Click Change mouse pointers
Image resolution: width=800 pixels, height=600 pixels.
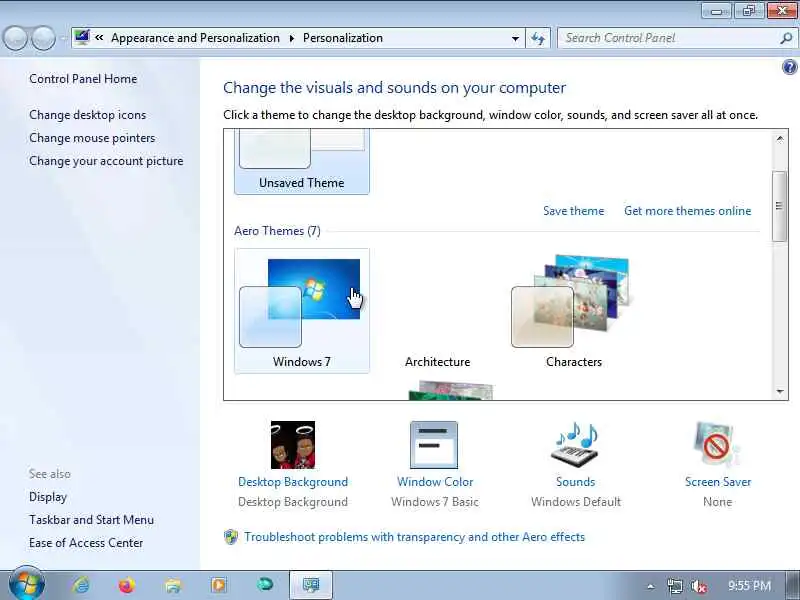92,138
